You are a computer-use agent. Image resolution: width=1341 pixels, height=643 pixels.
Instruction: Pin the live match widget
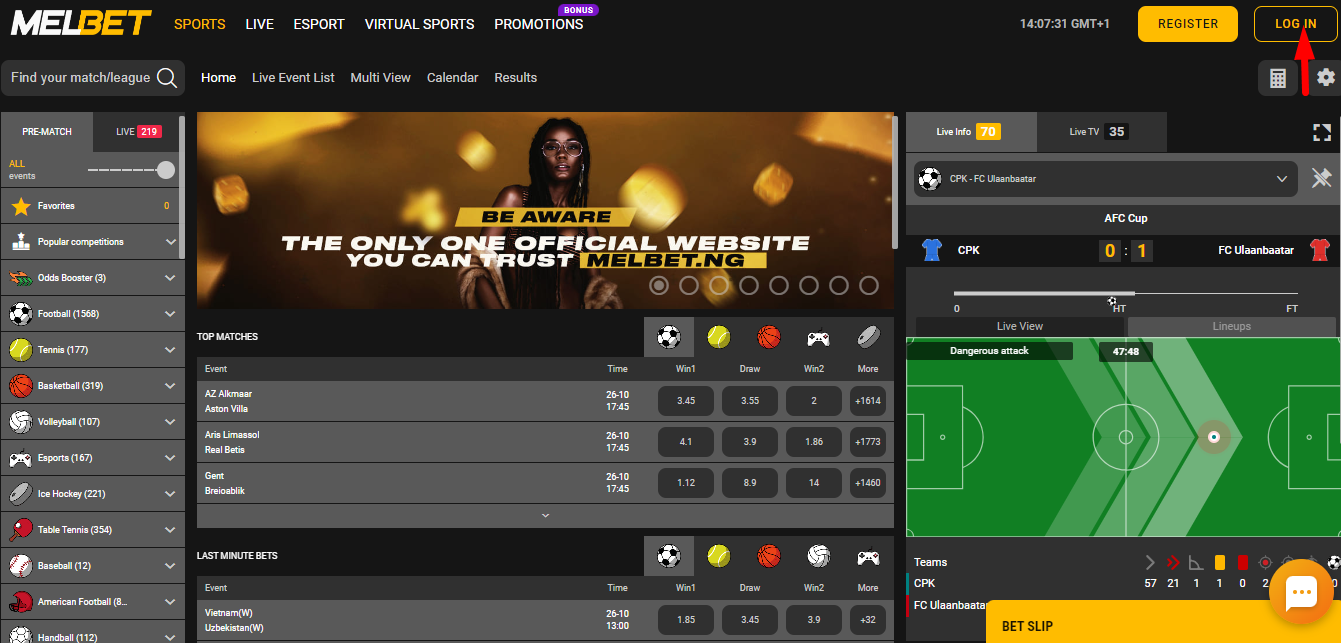(1321, 179)
